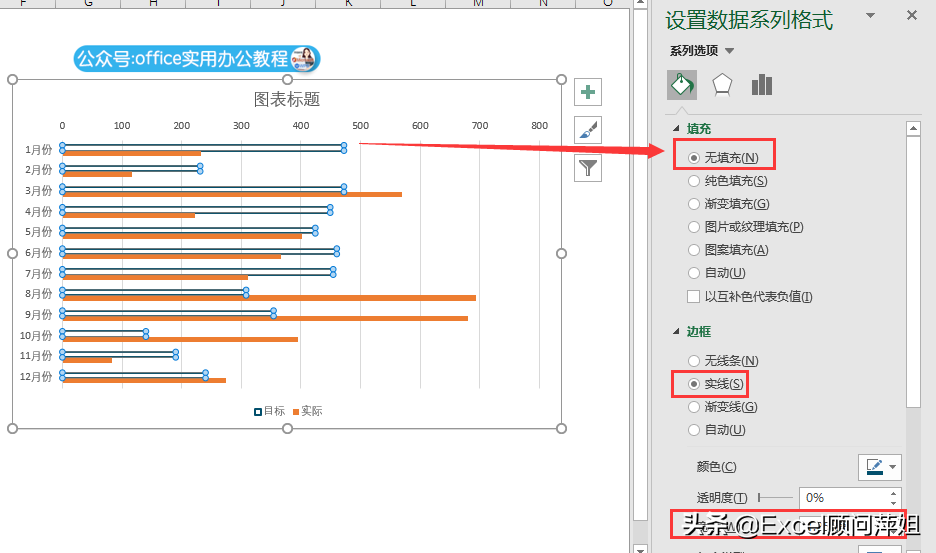
Task: Collapse the 边框 section
Action: (x=676, y=331)
